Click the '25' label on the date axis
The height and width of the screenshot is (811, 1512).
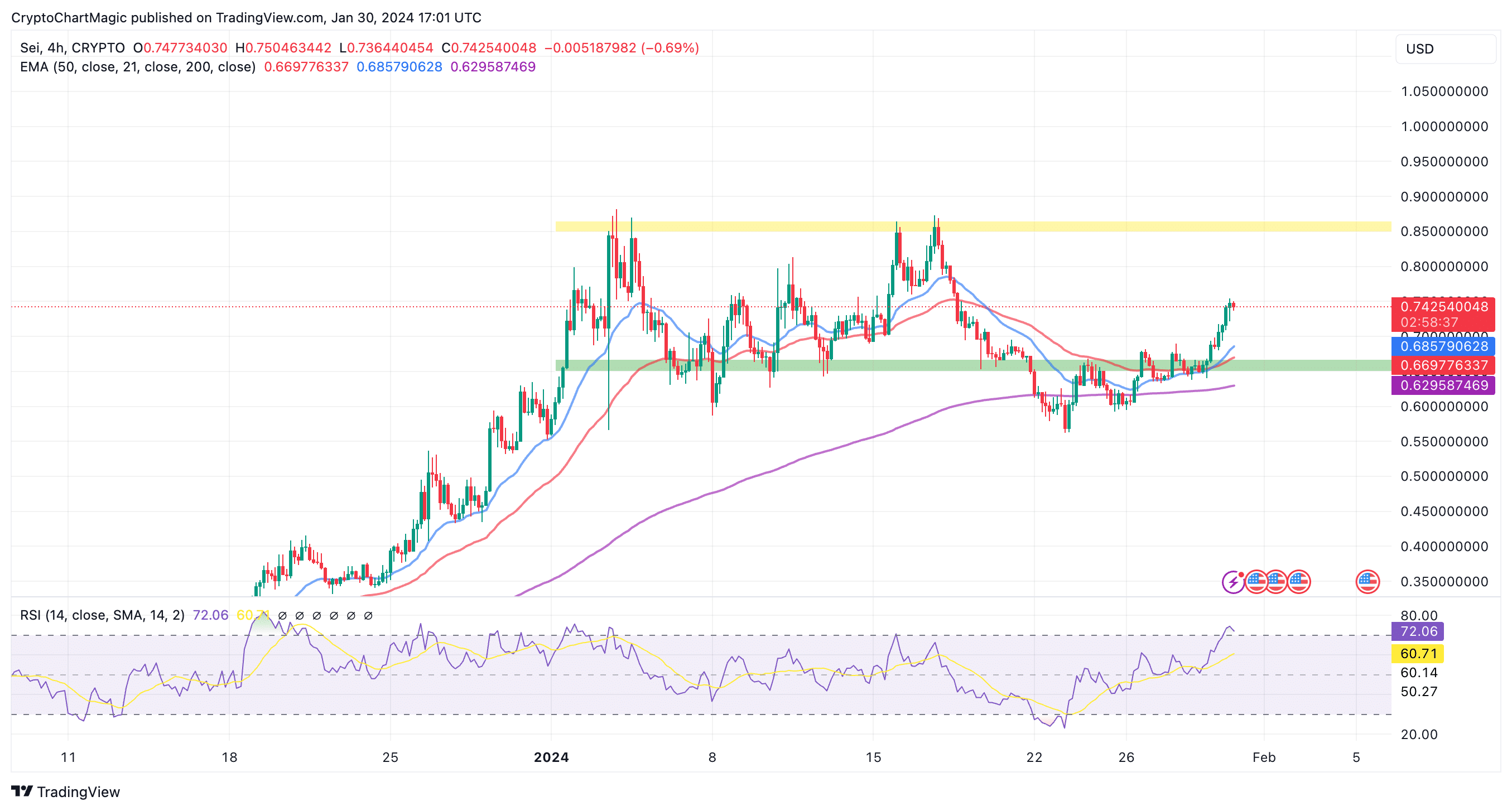(391, 757)
